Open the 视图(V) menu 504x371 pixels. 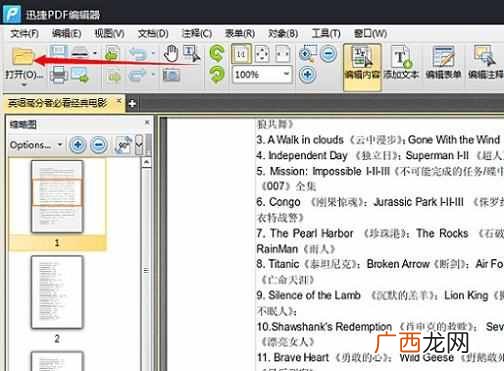[x=110, y=33]
